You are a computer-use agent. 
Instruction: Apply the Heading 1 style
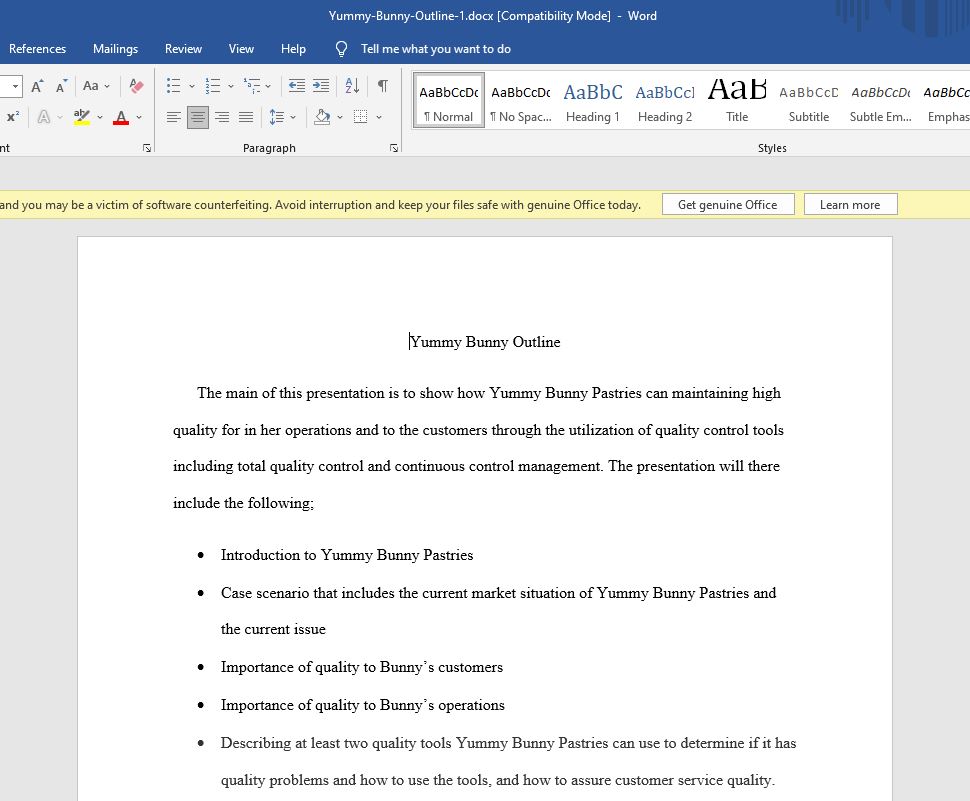tap(593, 101)
